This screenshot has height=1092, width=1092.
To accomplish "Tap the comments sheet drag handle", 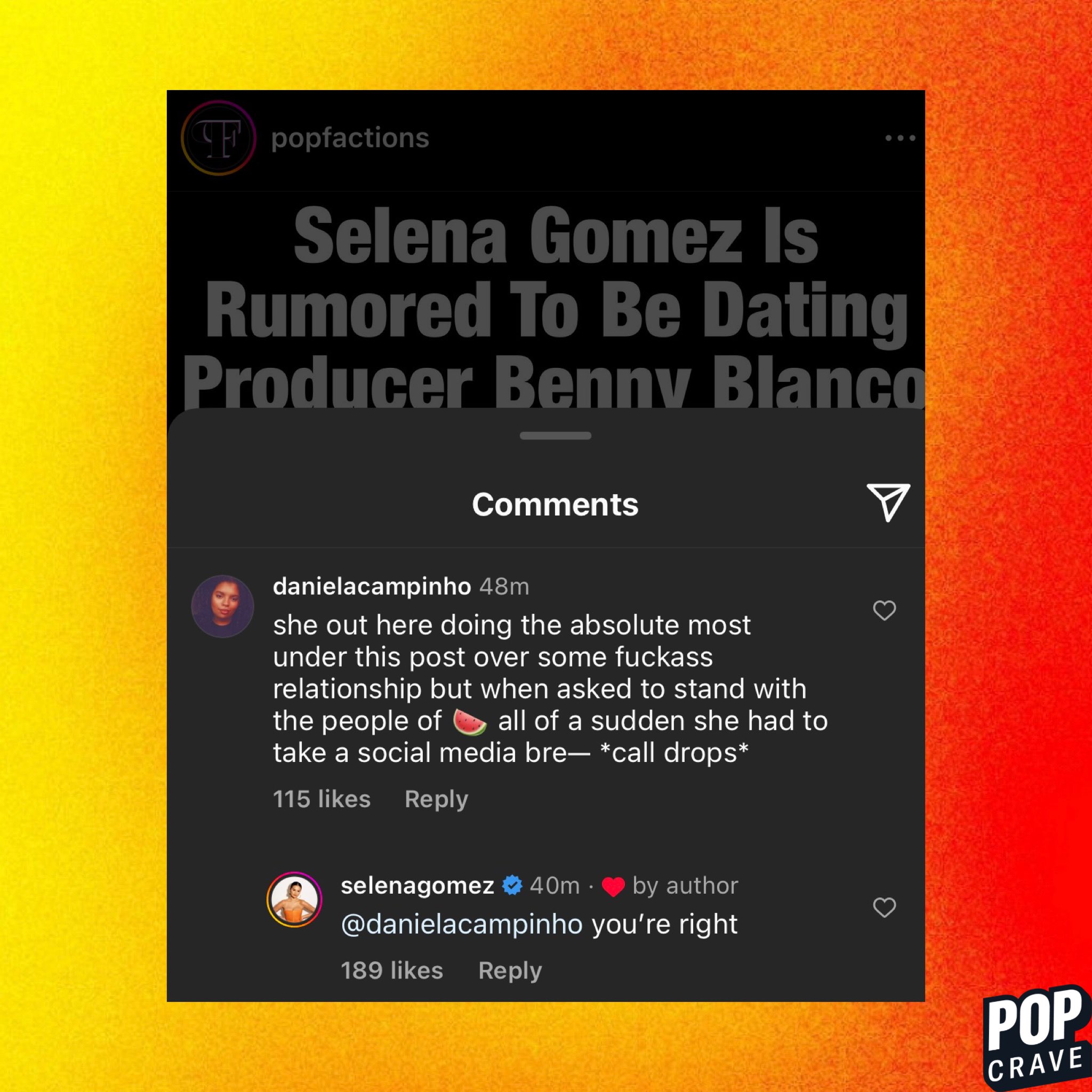I will tap(556, 436).
